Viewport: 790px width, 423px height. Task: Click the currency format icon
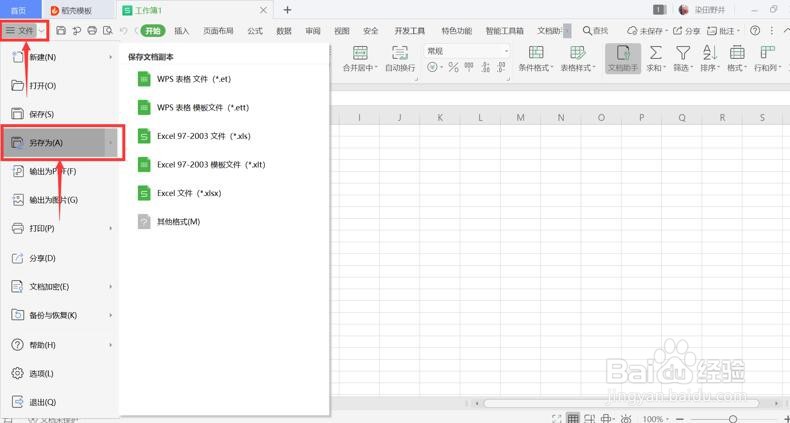[432, 67]
